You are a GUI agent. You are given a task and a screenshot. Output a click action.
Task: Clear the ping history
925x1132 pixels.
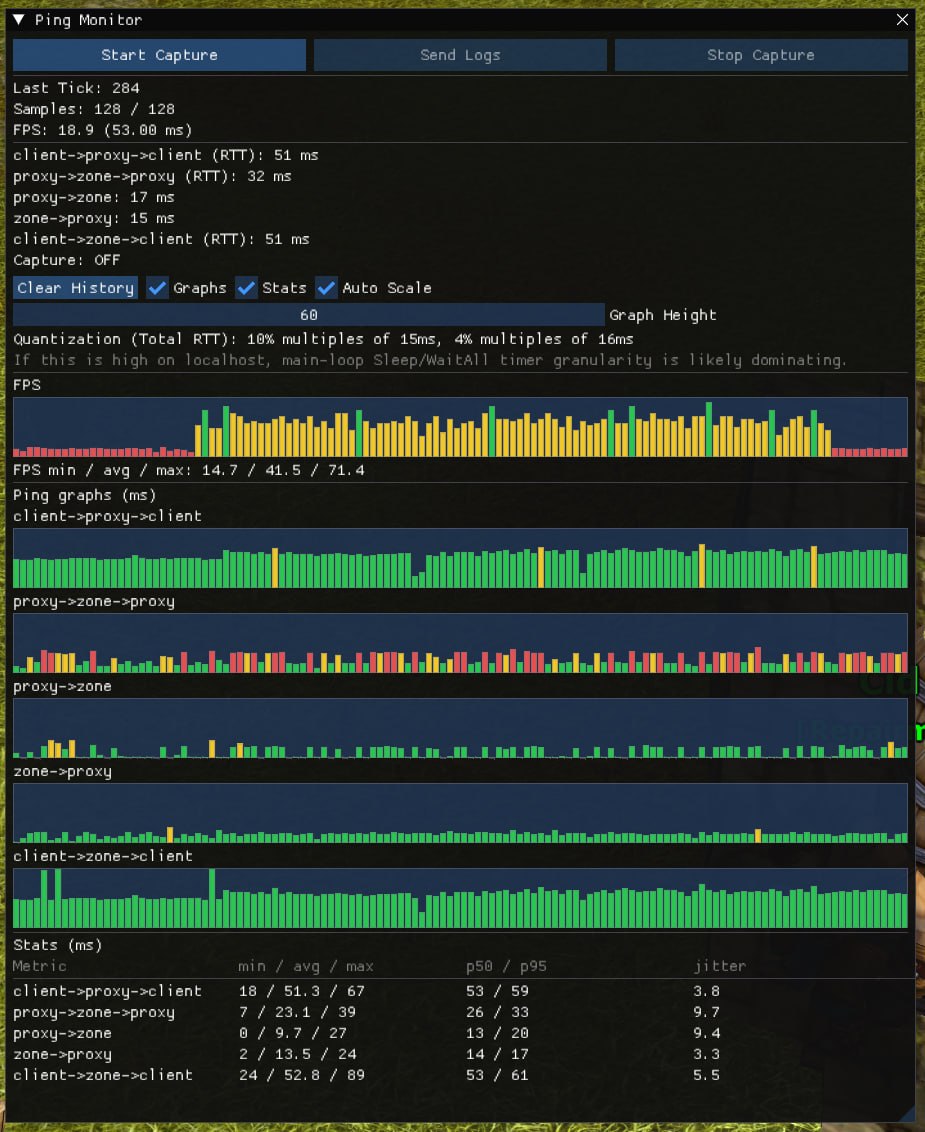click(75, 287)
